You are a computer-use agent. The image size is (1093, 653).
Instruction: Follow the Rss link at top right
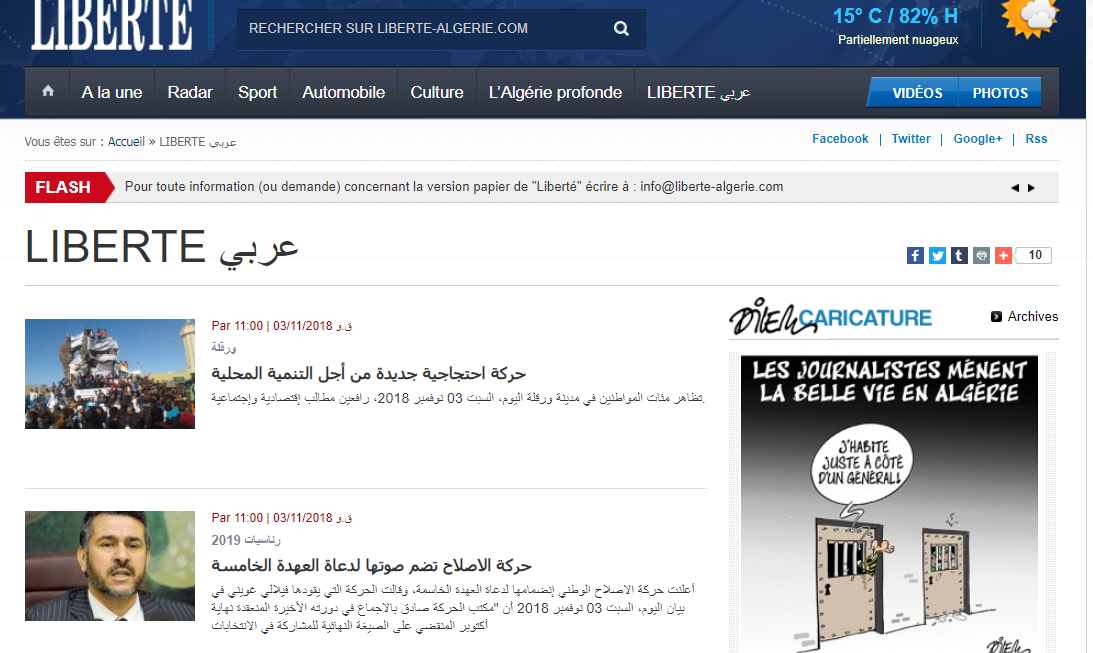(x=1036, y=139)
